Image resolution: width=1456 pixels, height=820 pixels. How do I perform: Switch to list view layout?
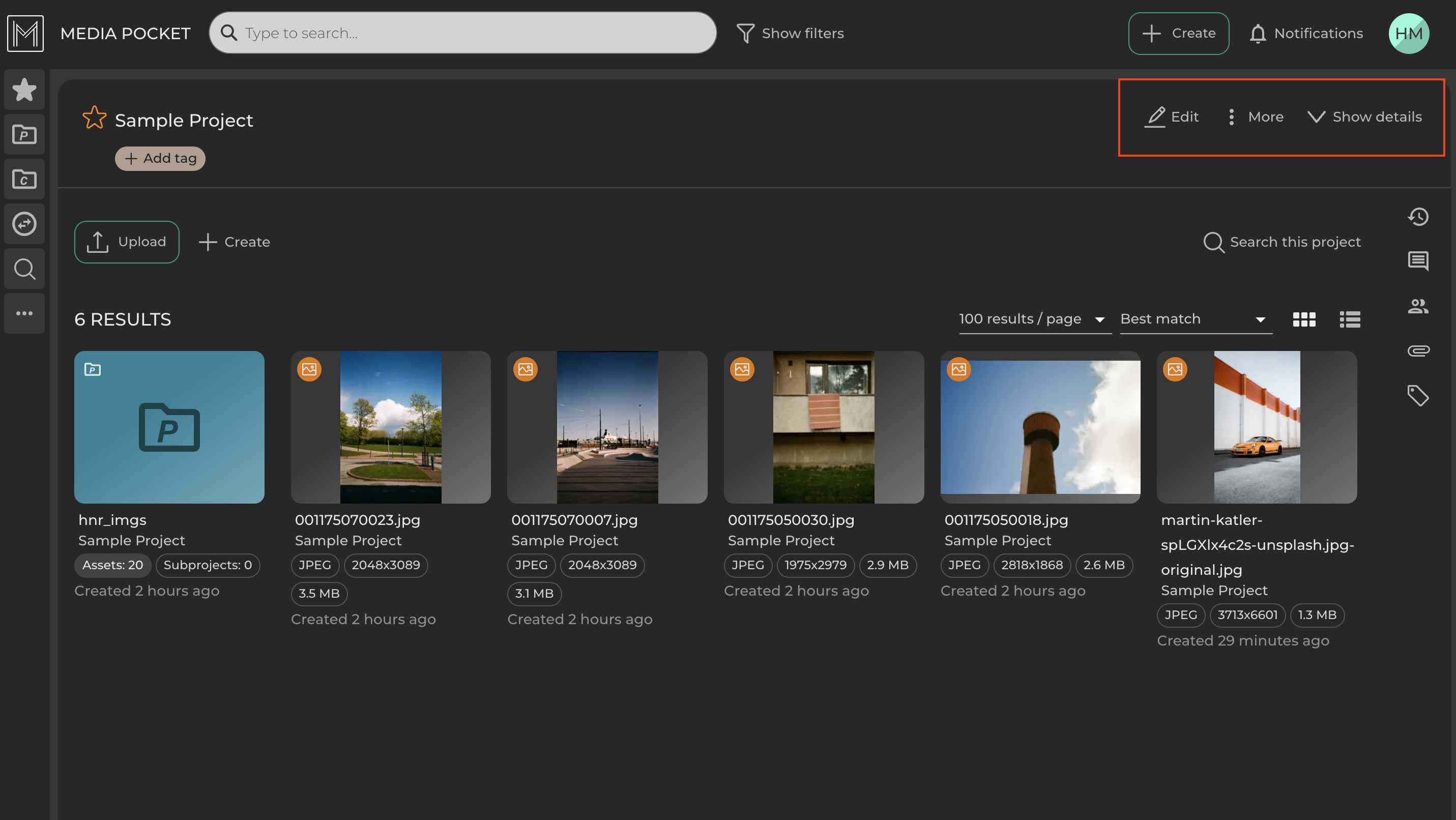pyautogui.click(x=1350, y=319)
